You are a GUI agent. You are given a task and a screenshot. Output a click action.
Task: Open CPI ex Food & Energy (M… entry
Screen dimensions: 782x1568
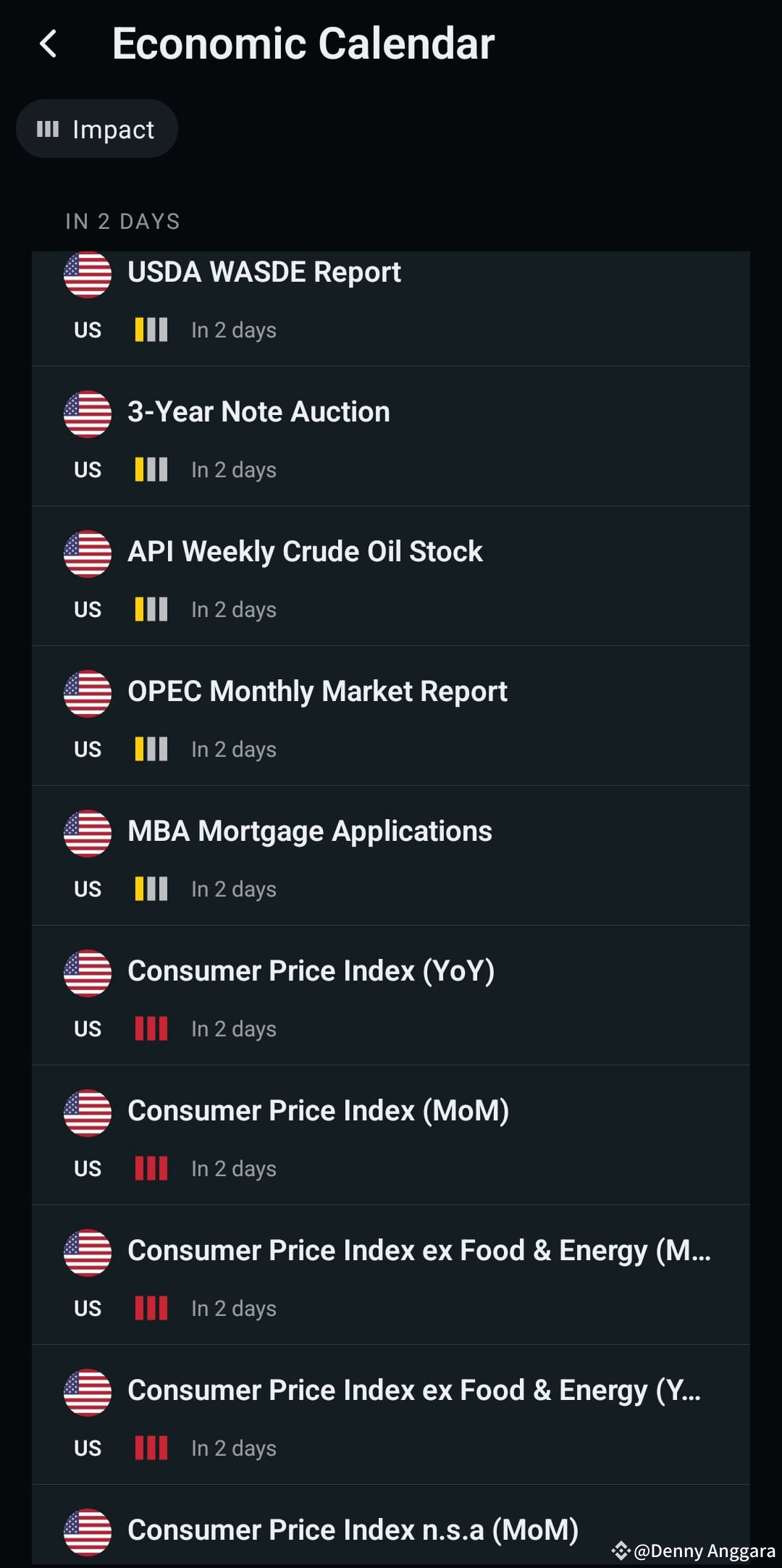coord(391,1275)
